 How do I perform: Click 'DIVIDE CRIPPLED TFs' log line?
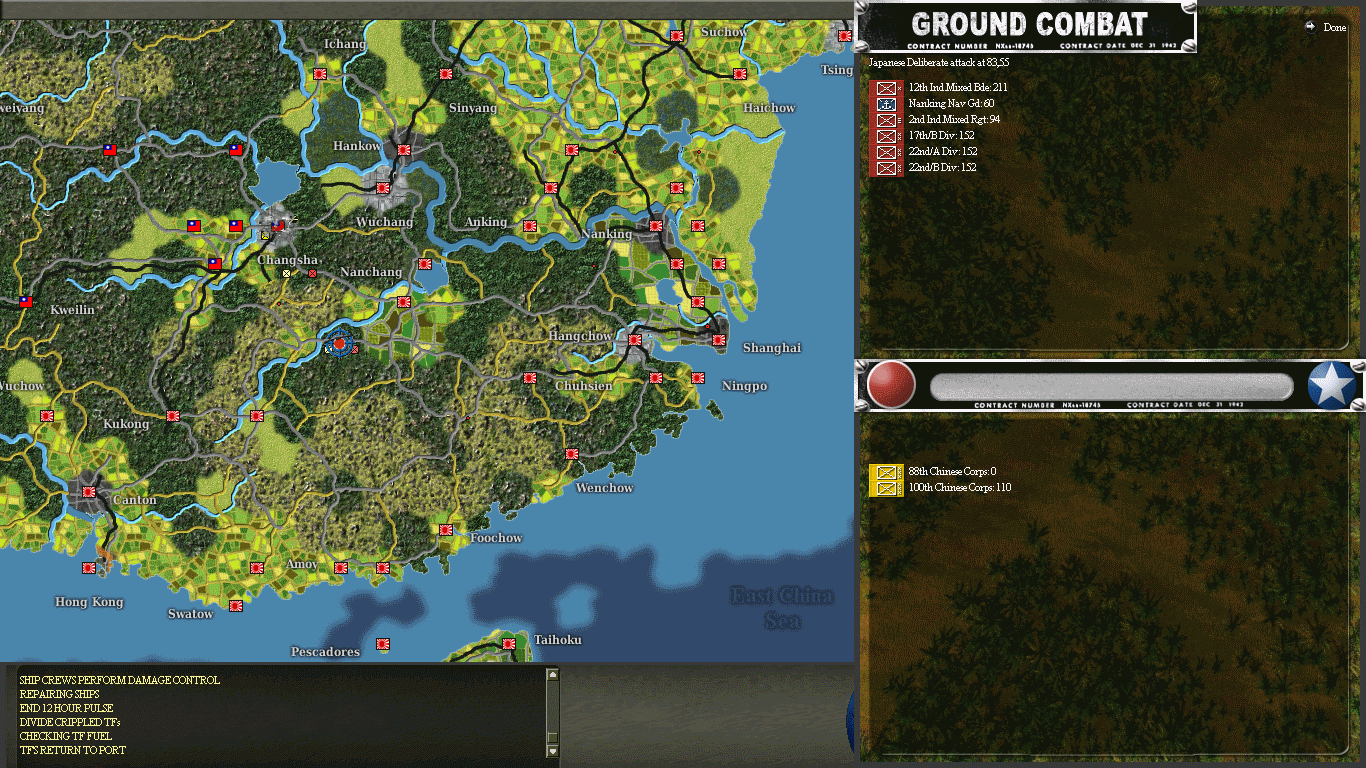click(70, 722)
